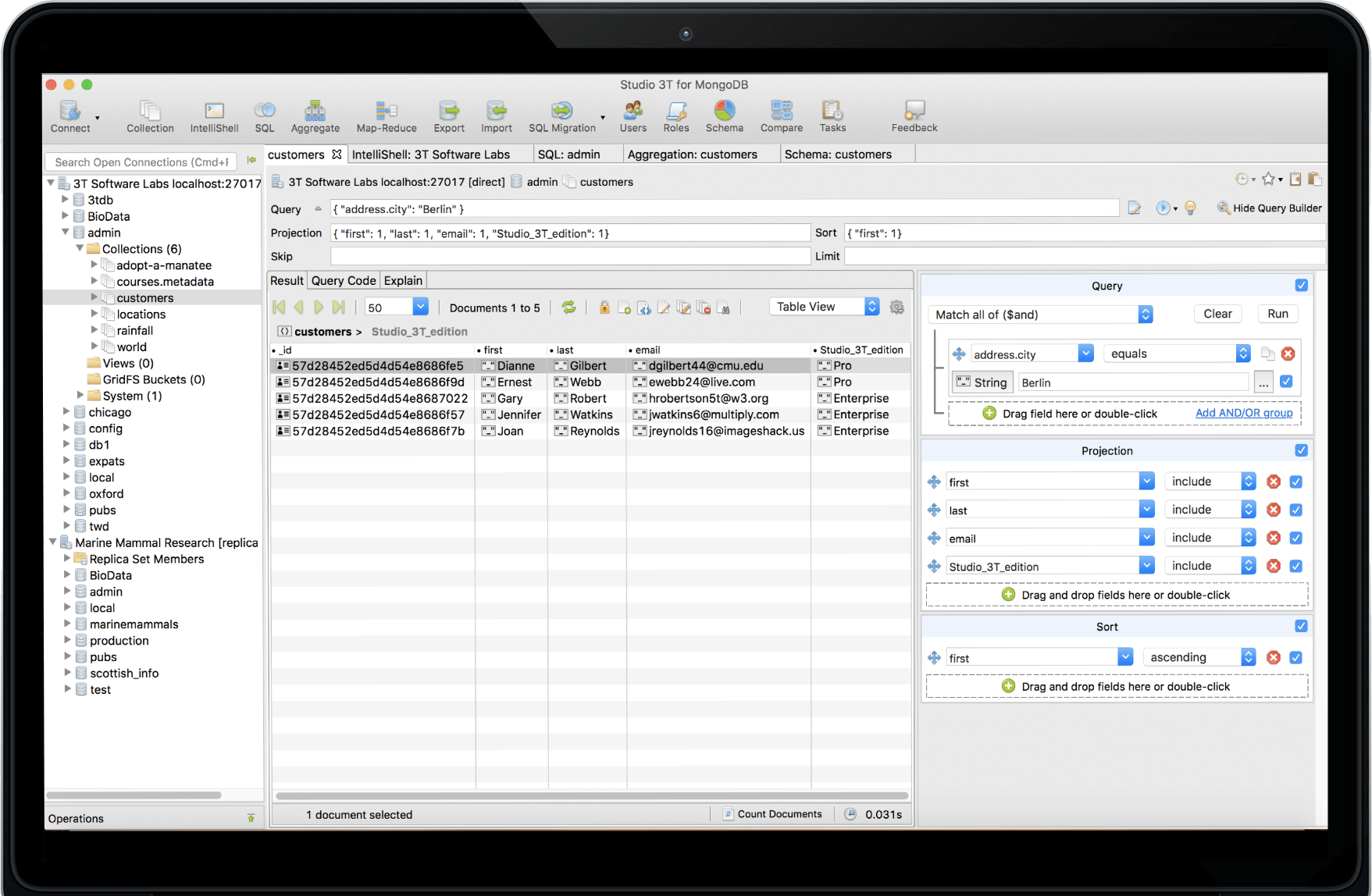Click the lightbulb hint icon
The height and width of the screenshot is (896, 1372).
(x=1191, y=208)
